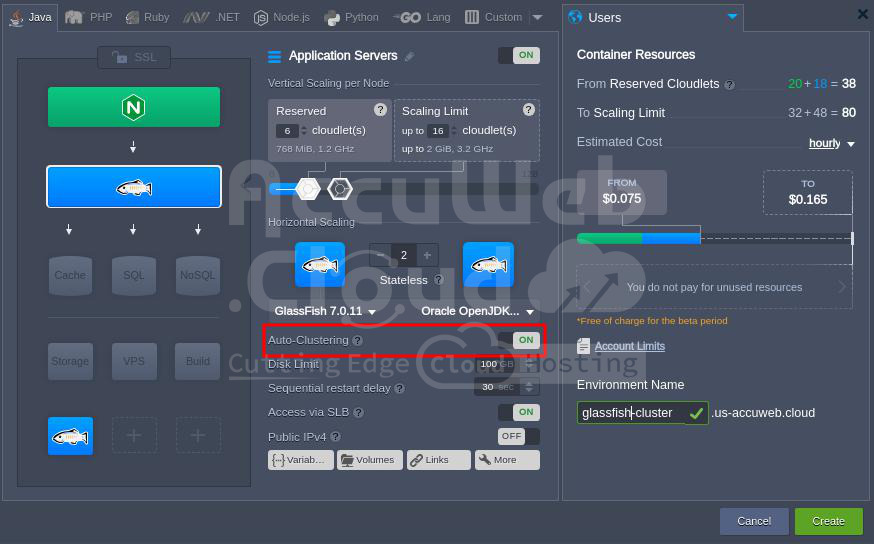Select the extra GlassFish layer tile
Screen dimensions: 874x544
click(70, 436)
